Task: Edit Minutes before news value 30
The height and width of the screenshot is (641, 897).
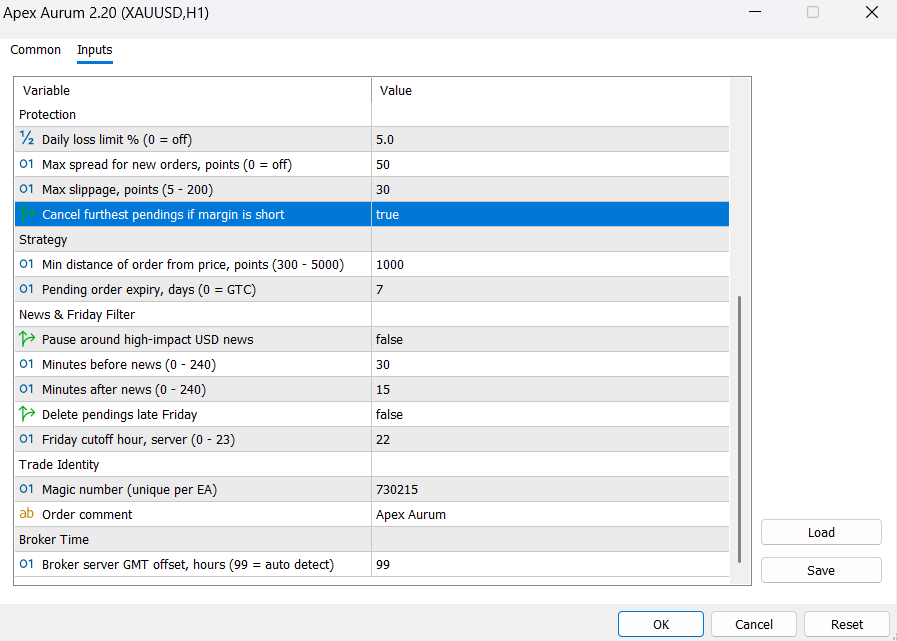Action: click(x=550, y=365)
